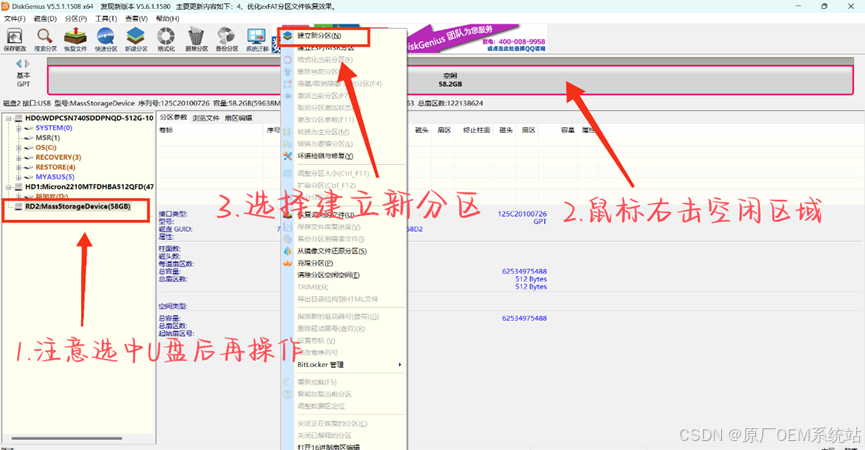Select the RECOVERY(3) partition label
The image size is (865, 450).
point(58,158)
